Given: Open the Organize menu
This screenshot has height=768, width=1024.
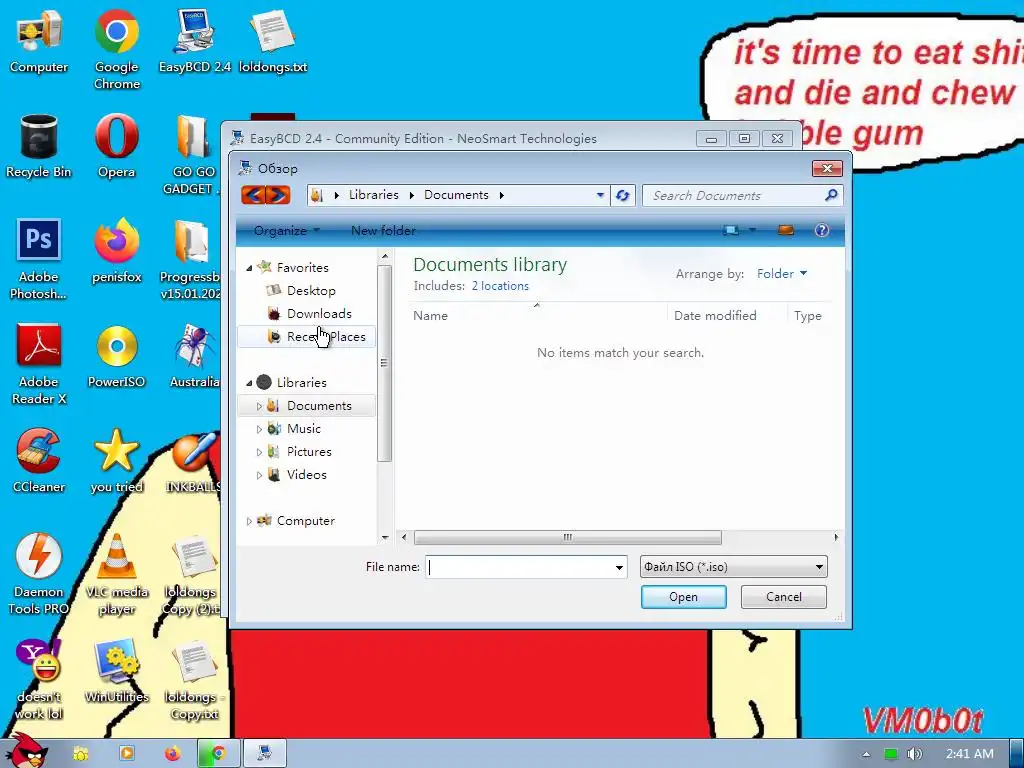Looking at the screenshot, I should pos(287,231).
